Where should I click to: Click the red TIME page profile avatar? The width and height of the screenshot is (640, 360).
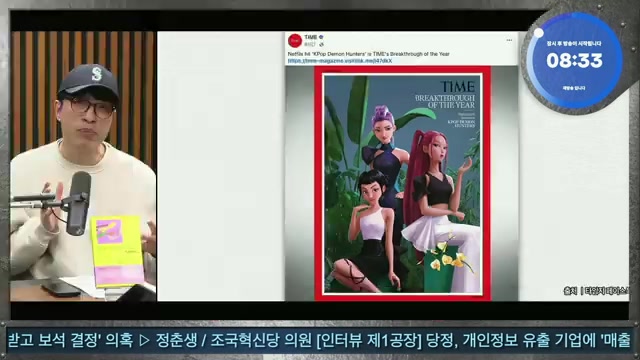[x=294, y=41]
